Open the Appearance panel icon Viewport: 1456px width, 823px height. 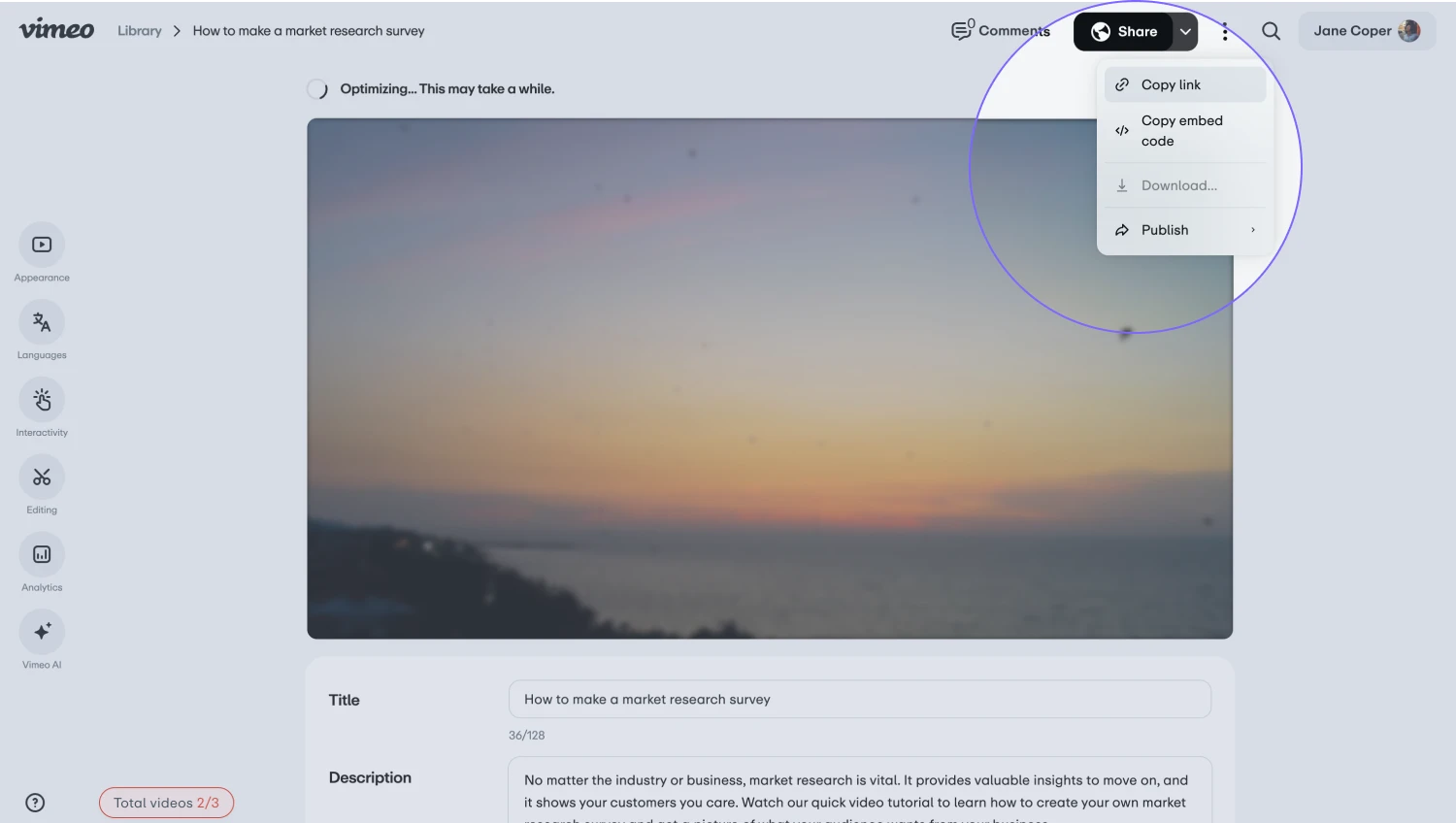[x=42, y=245]
